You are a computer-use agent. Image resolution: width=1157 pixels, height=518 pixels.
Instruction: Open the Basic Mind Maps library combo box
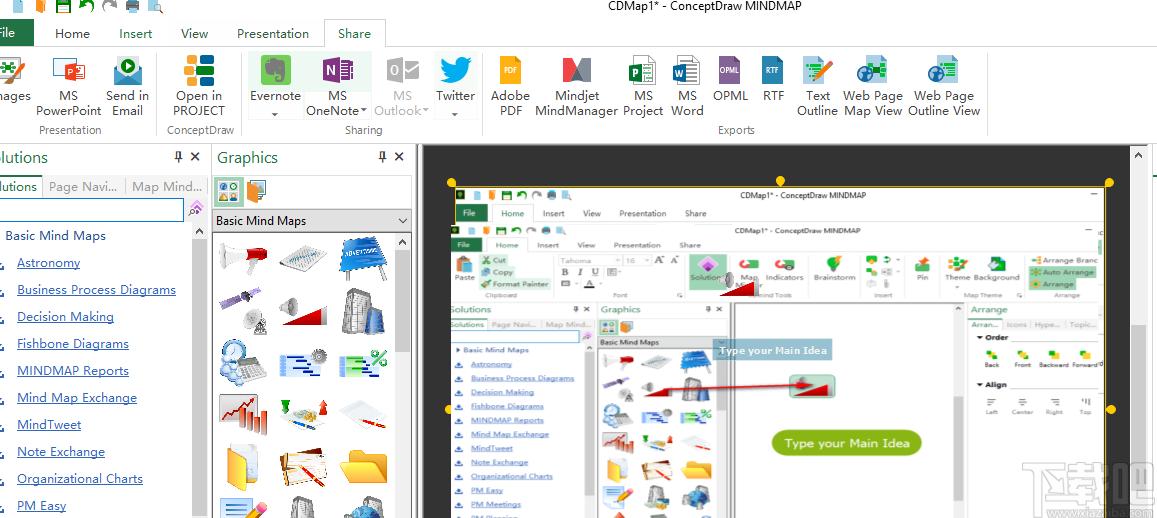[311, 221]
